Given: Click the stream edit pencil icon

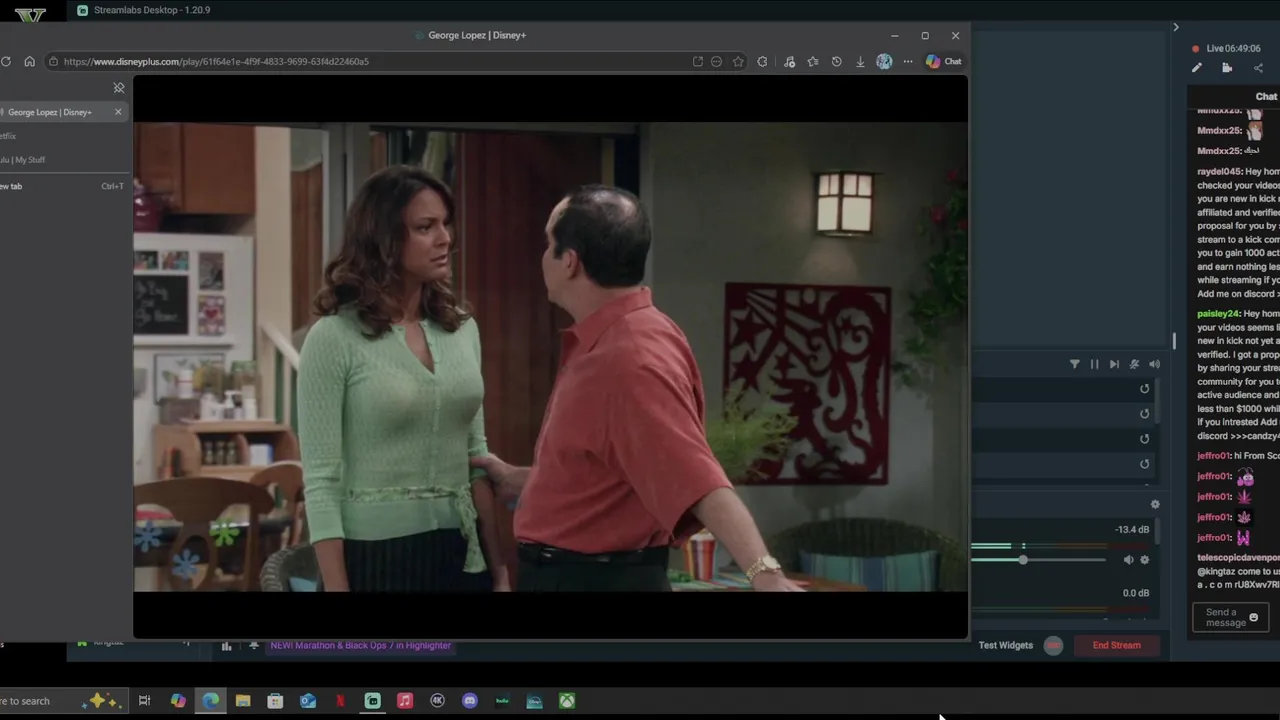Looking at the screenshot, I should coord(1196,68).
